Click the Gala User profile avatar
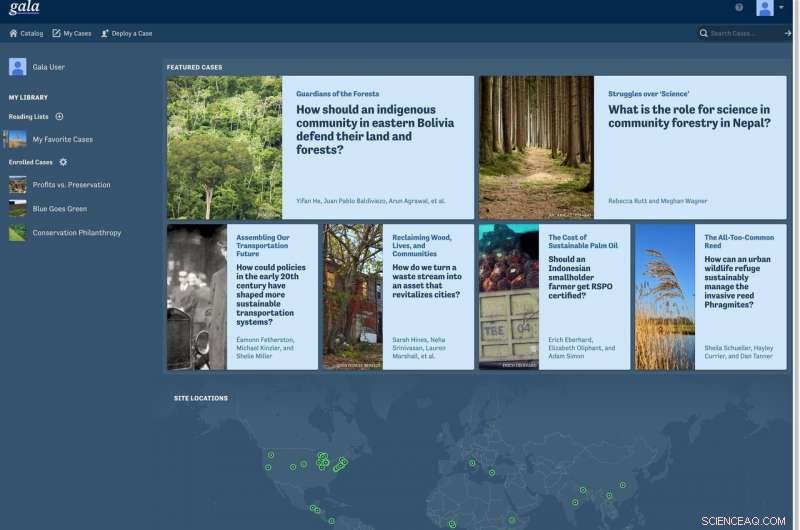The height and width of the screenshot is (530, 800). coord(17,67)
